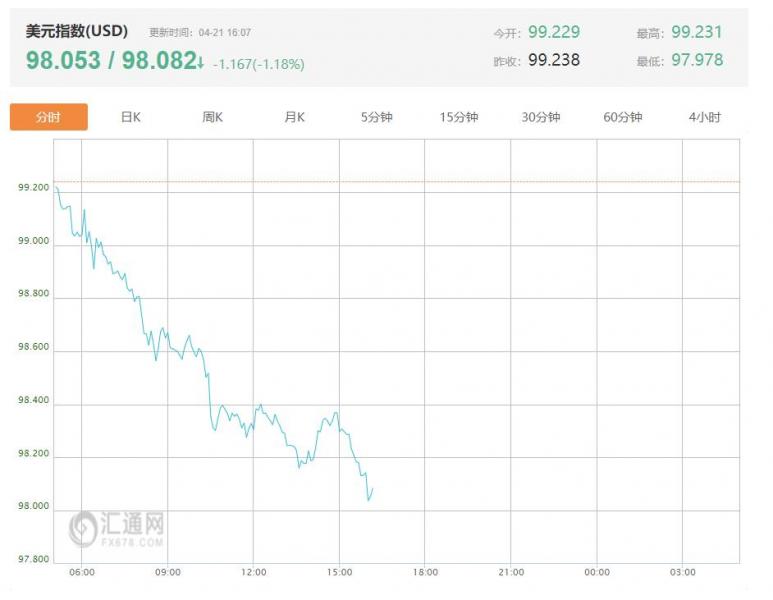Click the 美元指数(USD) title

[x=77, y=31]
